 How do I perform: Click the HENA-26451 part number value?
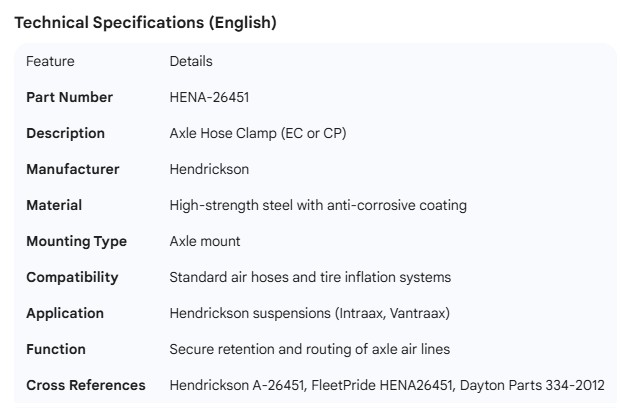pos(211,97)
